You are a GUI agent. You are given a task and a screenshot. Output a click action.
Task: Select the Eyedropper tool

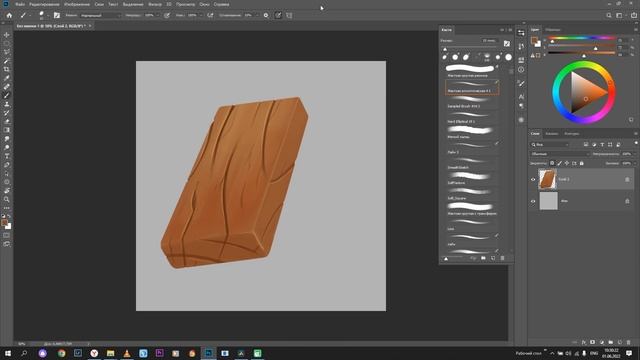7,78
